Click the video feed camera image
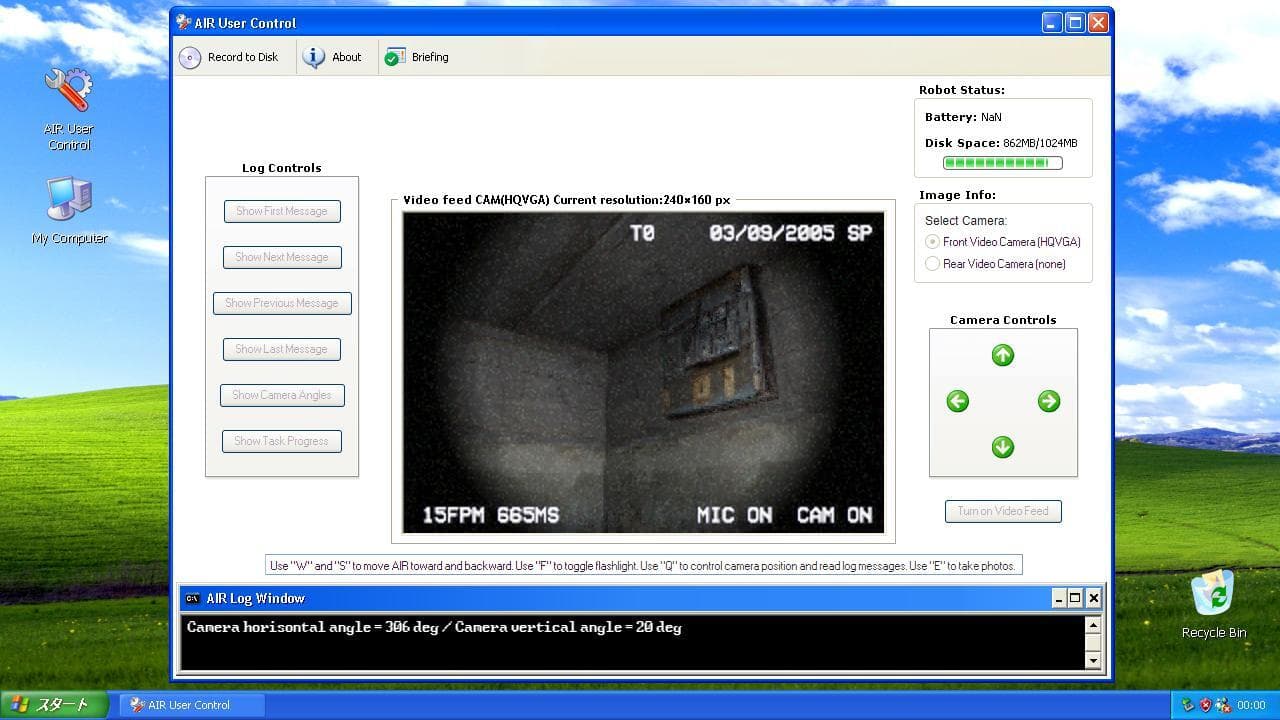The width and height of the screenshot is (1280, 720). click(x=643, y=372)
